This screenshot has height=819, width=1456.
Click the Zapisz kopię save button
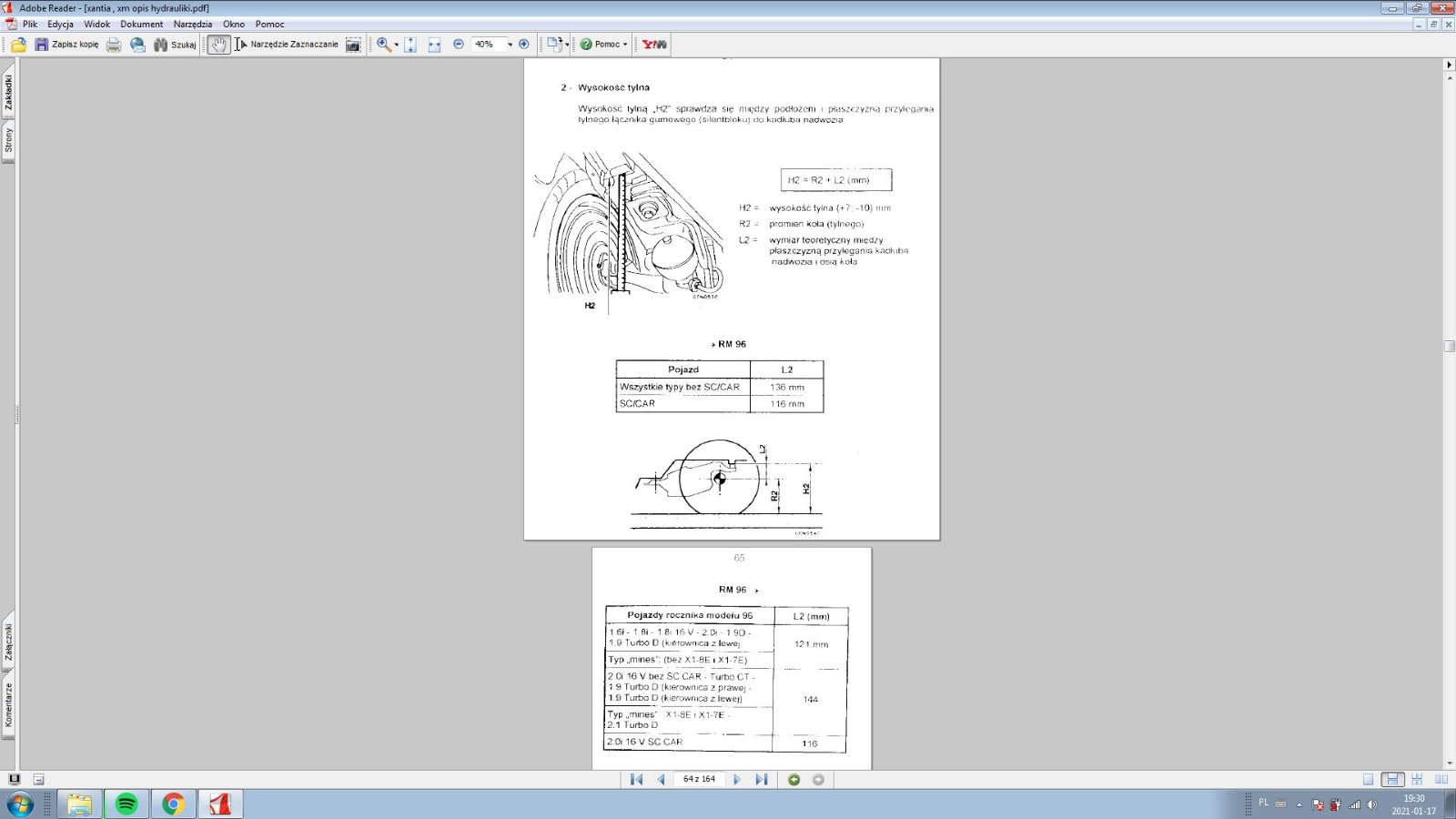[x=66, y=44]
